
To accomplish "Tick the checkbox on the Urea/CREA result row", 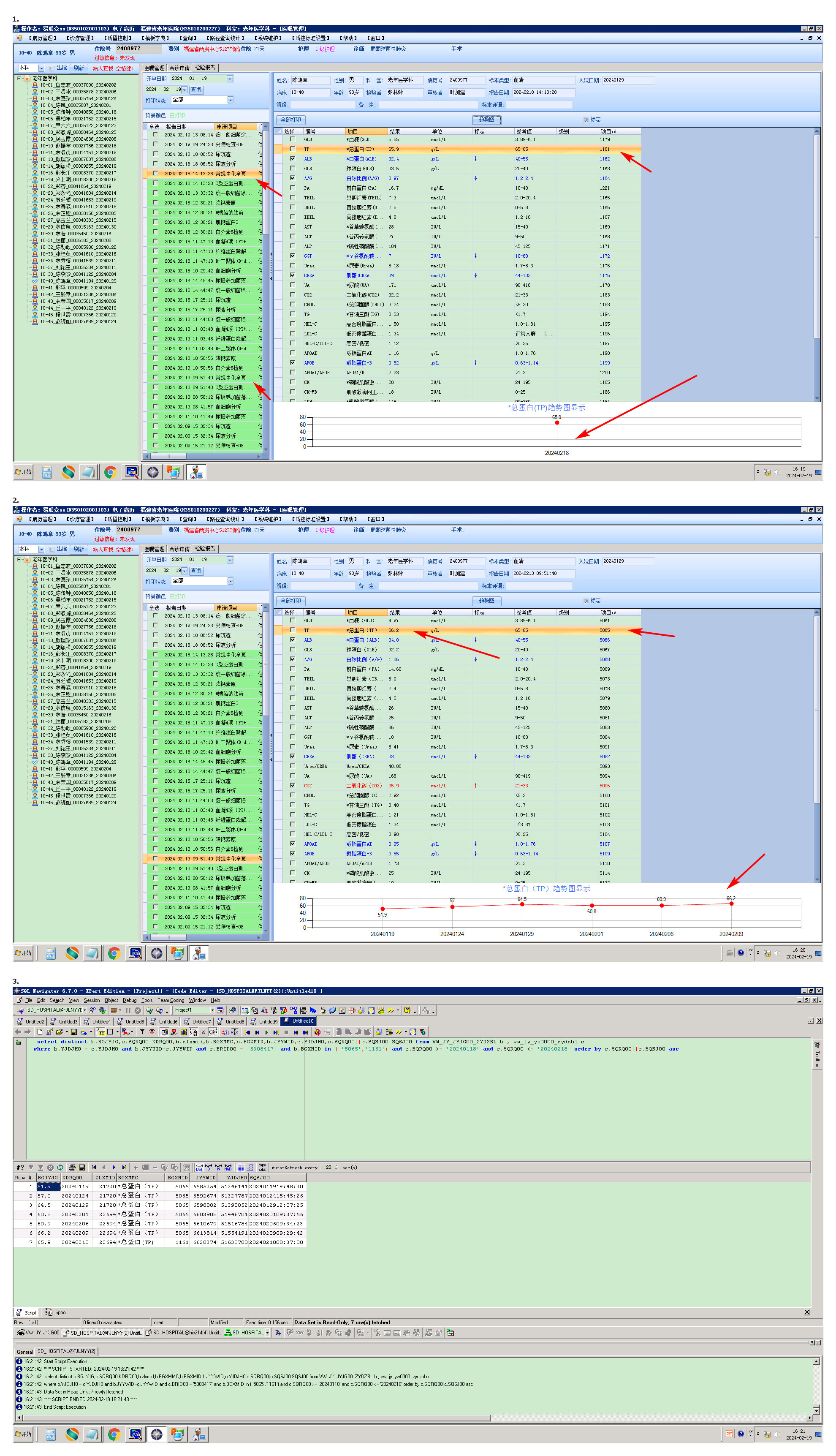I will (292, 766).
